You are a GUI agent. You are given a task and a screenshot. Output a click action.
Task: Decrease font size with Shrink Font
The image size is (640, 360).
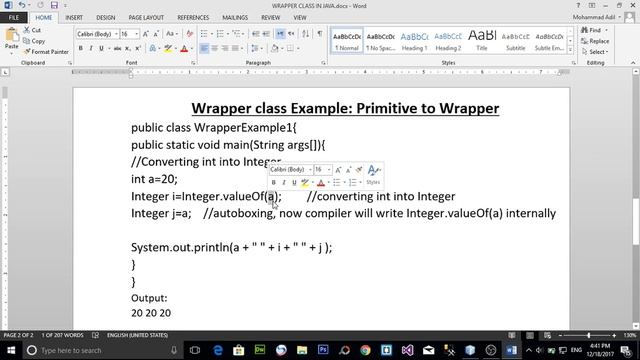pos(156,34)
